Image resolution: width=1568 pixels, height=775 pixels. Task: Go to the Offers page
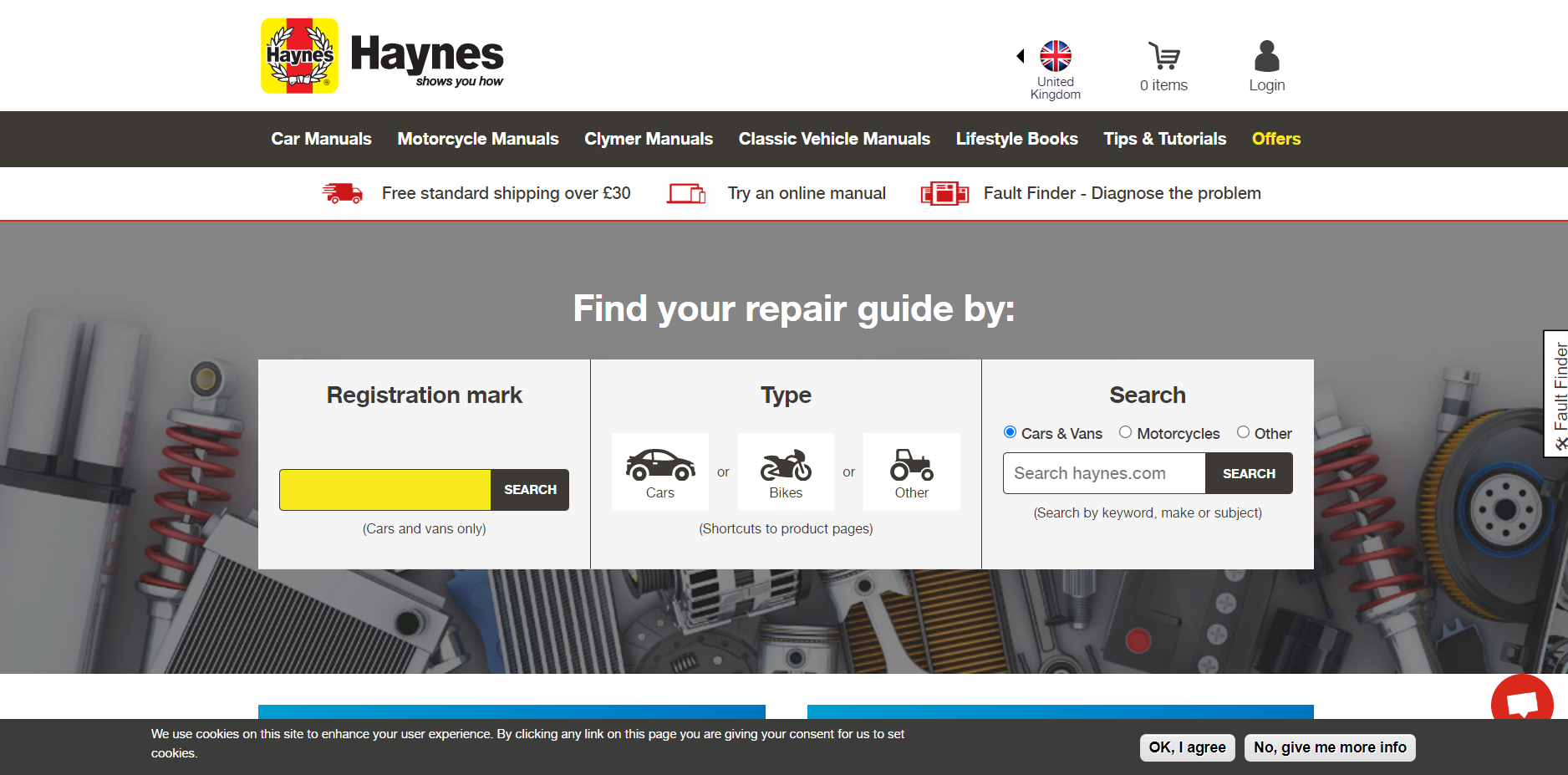click(1276, 139)
